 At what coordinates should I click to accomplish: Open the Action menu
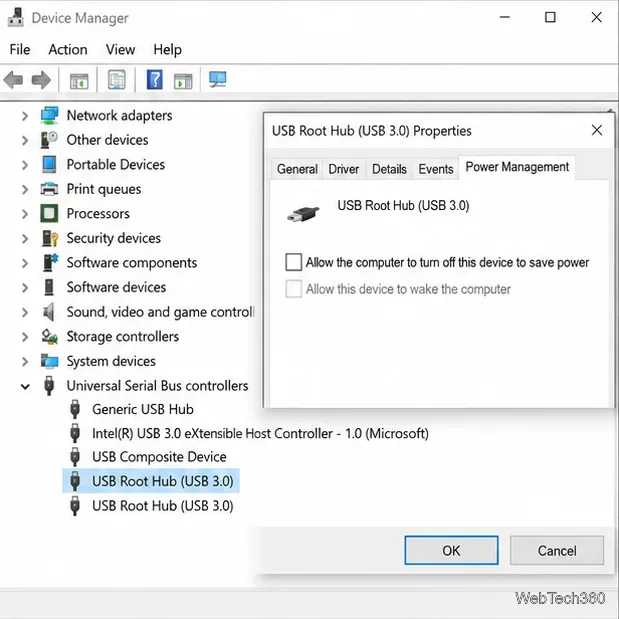(x=68, y=49)
